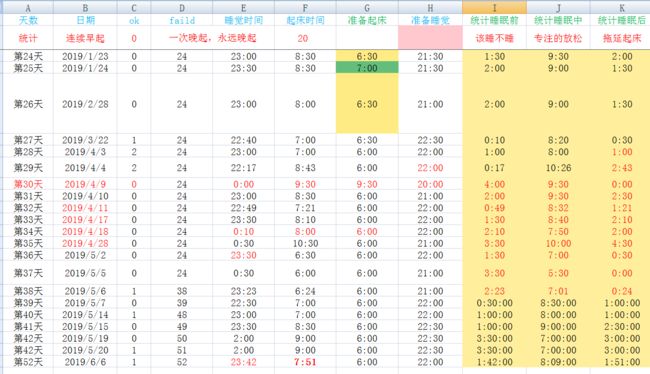Select the wake time 8:43

(x=305, y=168)
